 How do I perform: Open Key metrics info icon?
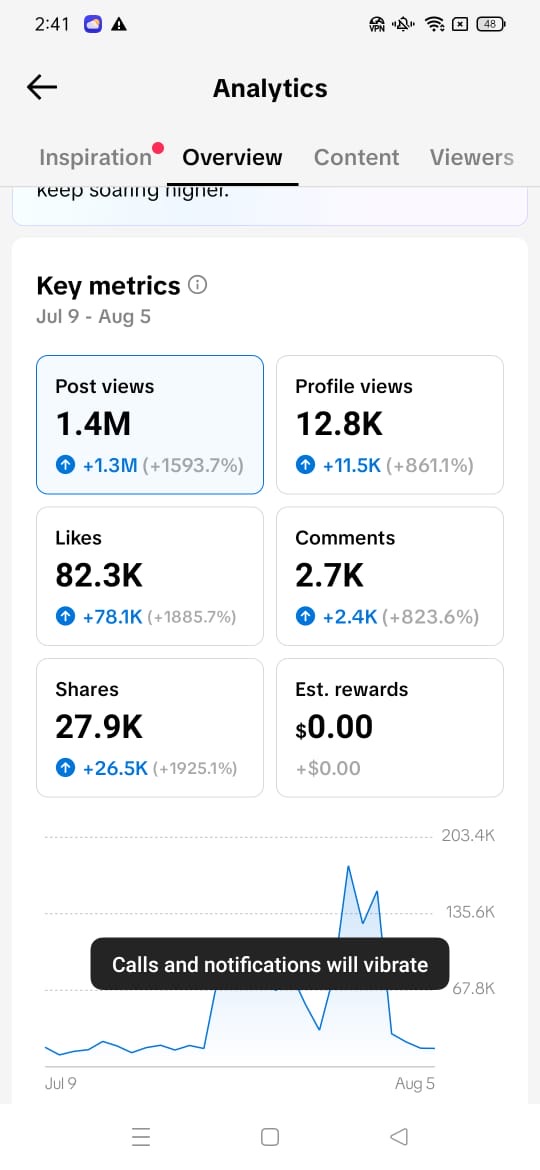point(198,285)
